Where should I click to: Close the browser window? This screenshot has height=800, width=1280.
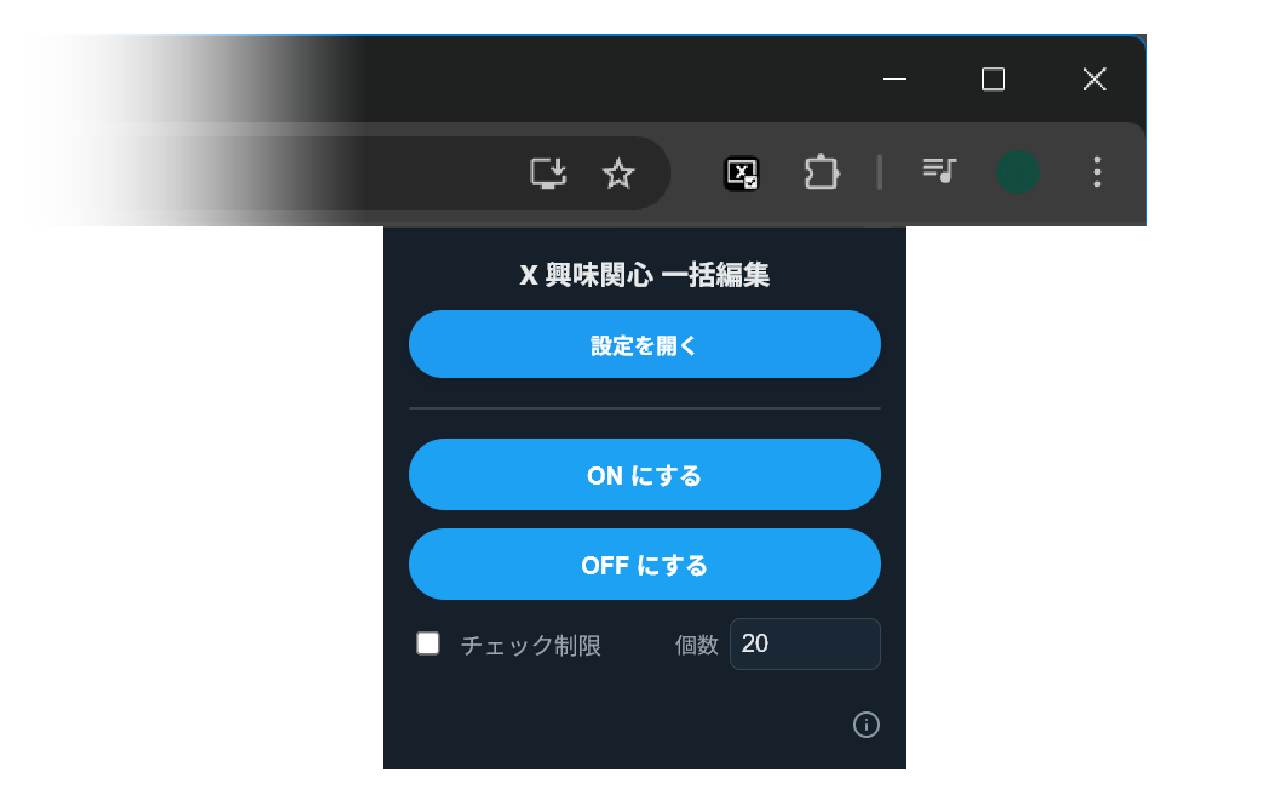[x=1095, y=79]
